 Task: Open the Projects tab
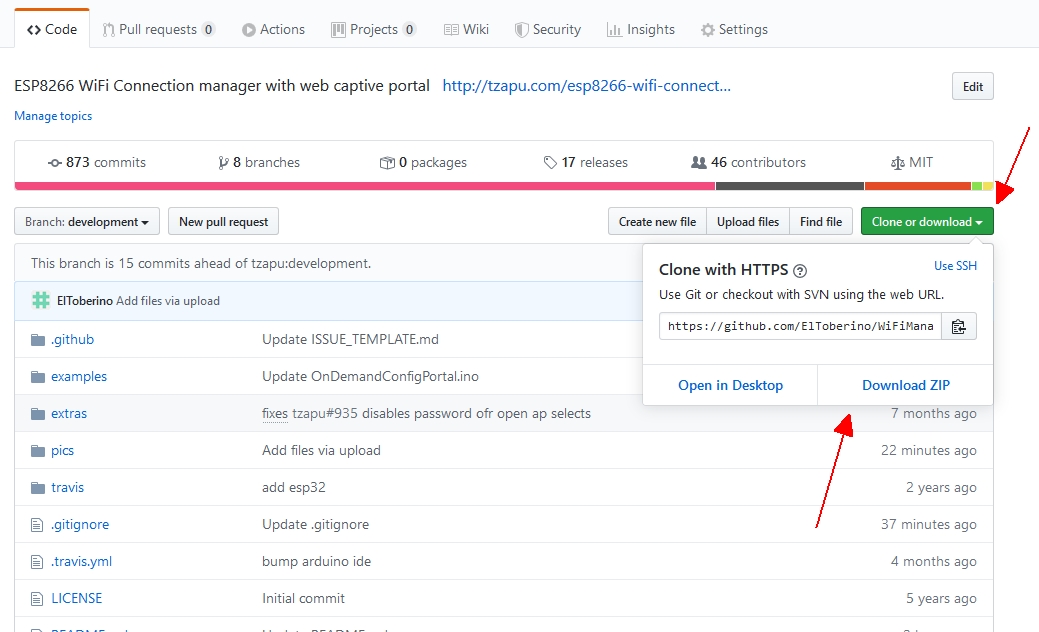pyautogui.click(x=373, y=29)
